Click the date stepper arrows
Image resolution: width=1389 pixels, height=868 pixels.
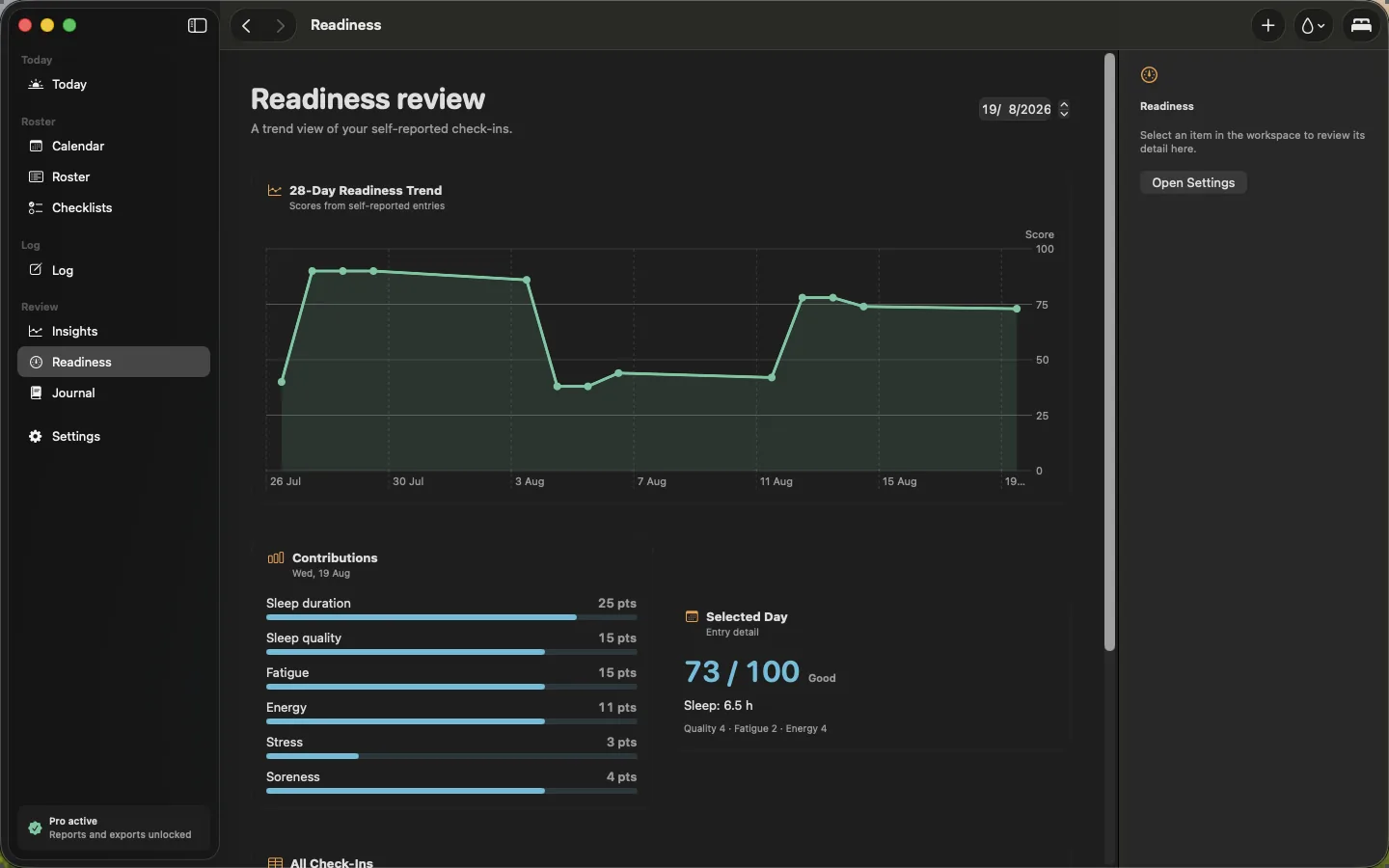1065,110
